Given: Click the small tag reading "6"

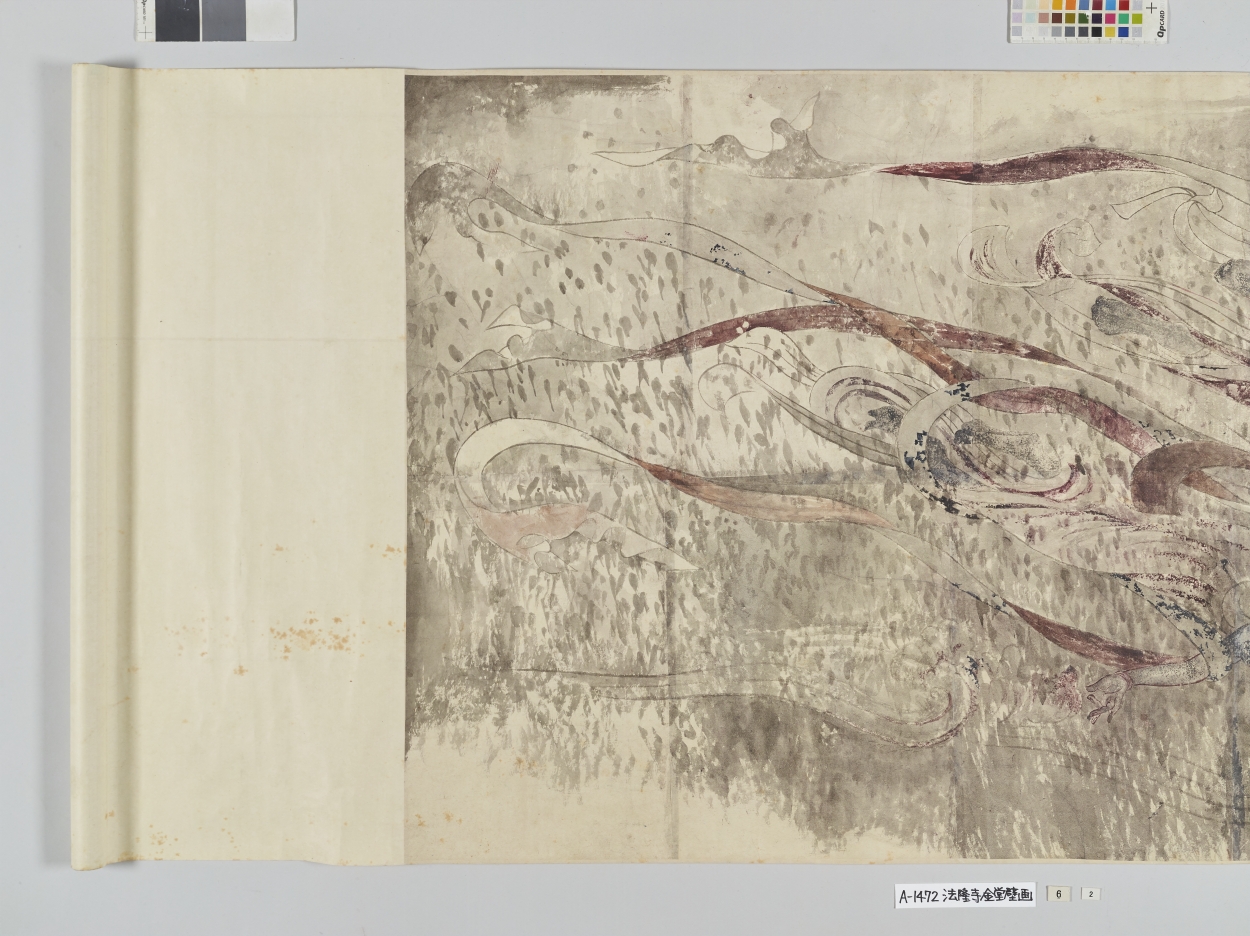Looking at the screenshot, I should (x=1058, y=894).
